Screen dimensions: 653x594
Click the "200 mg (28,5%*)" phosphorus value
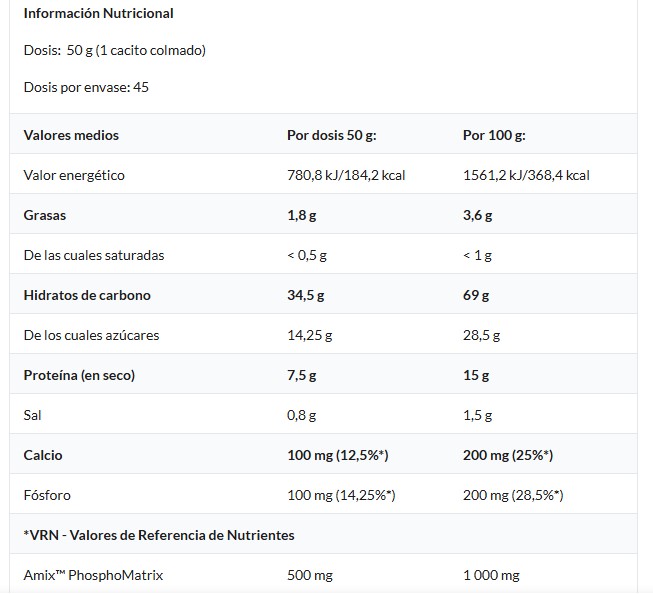tap(513, 495)
